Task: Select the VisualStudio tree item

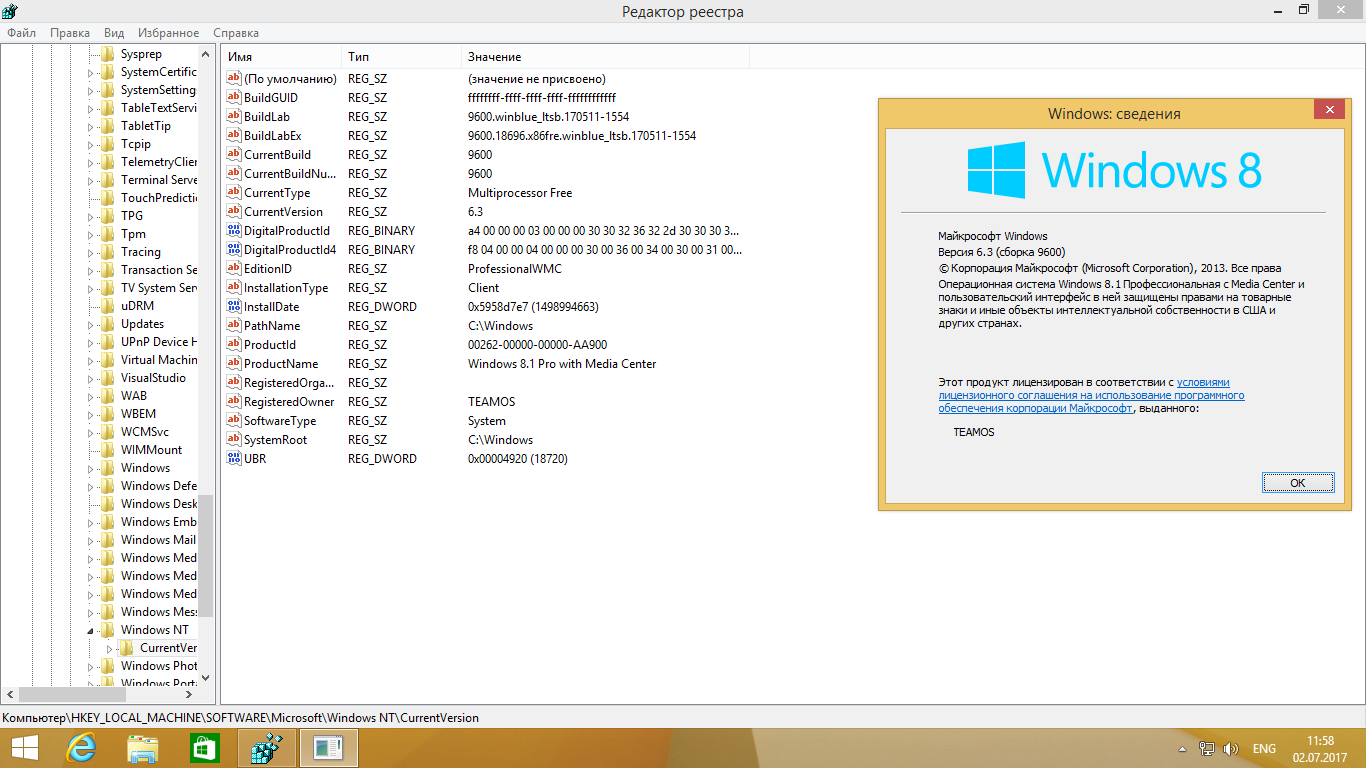Action: pyautogui.click(x=153, y=378)
